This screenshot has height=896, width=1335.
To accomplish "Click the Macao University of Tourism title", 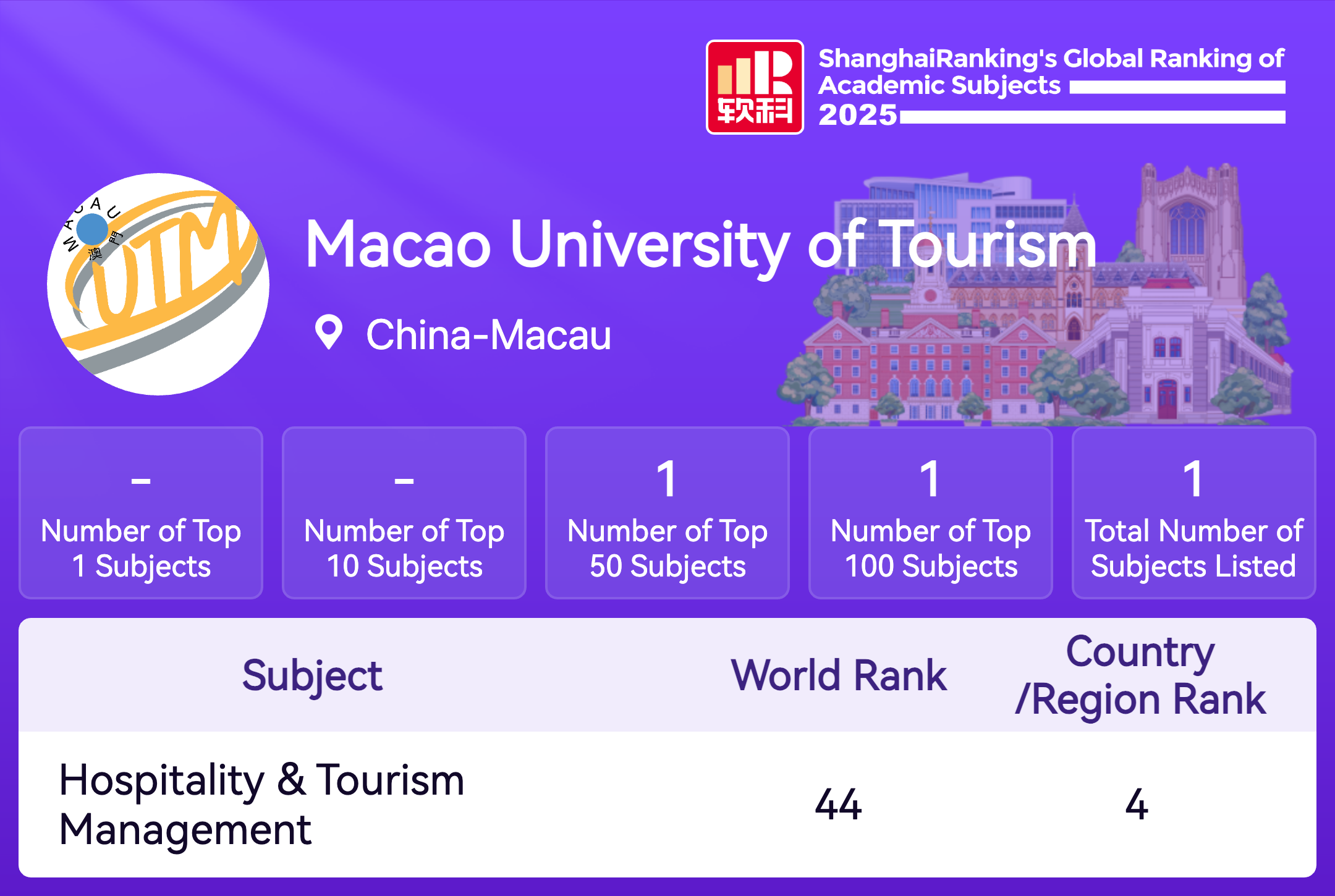I will (x=700, y=245).
